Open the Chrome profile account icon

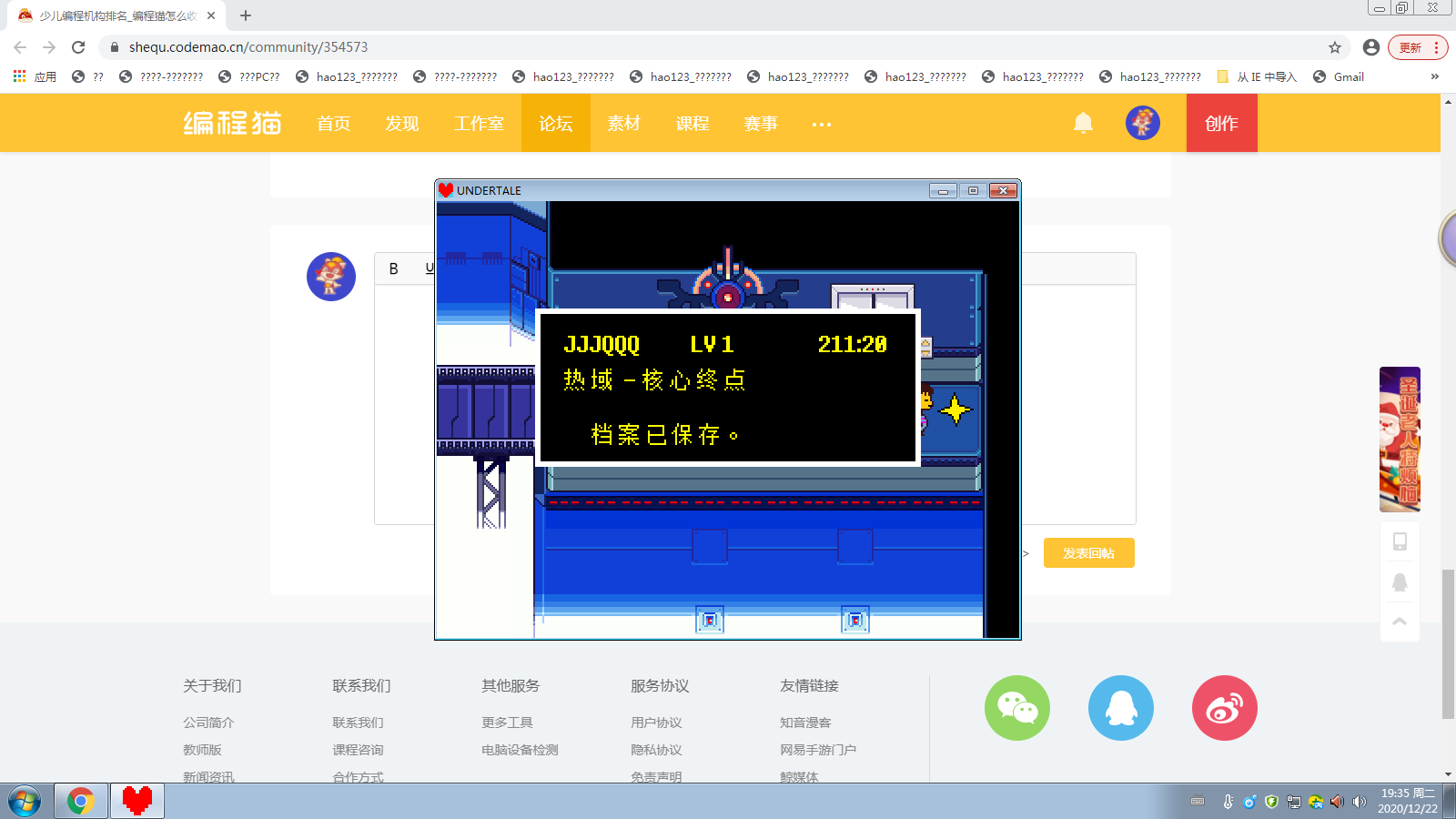pyautogui.click(x=1371, y=47)
